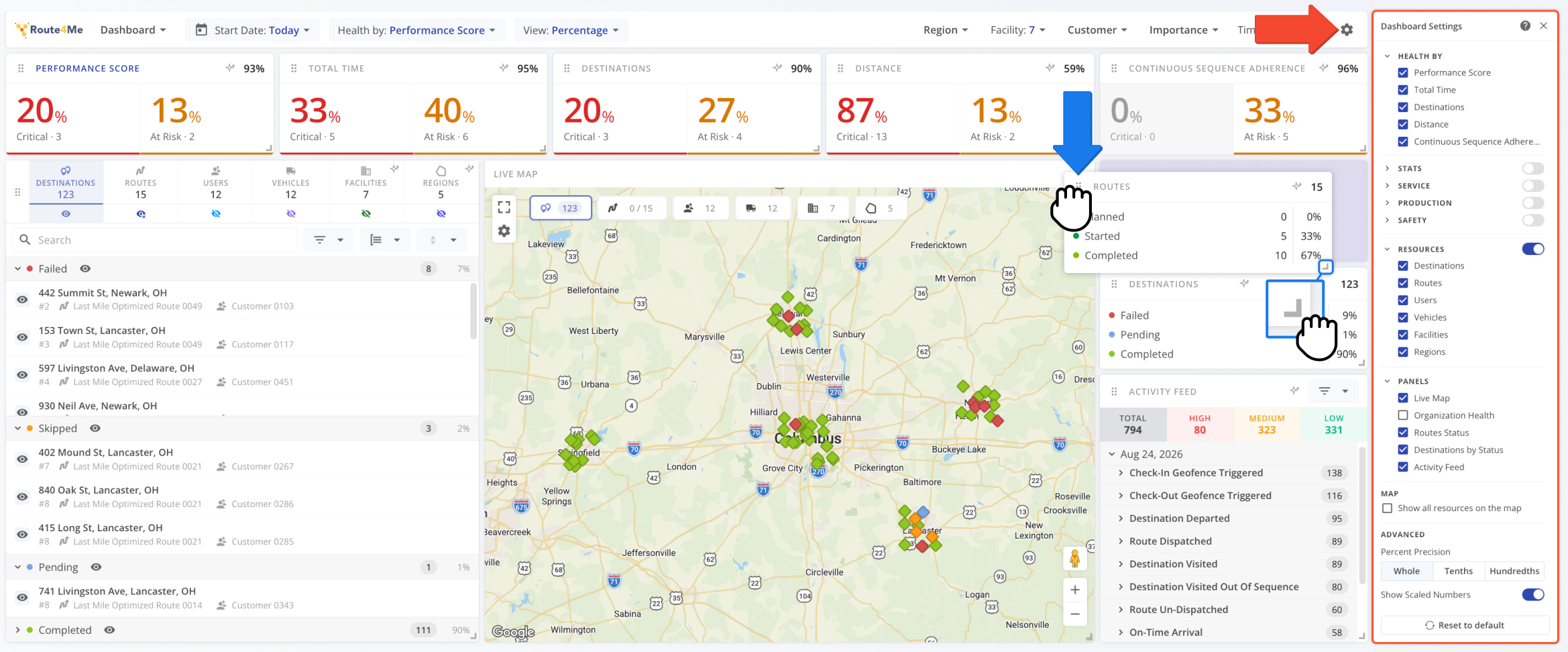Open the Region filter dropdown
The width and height of the screenshot is (1568, 652).
[x=946, y=30]
